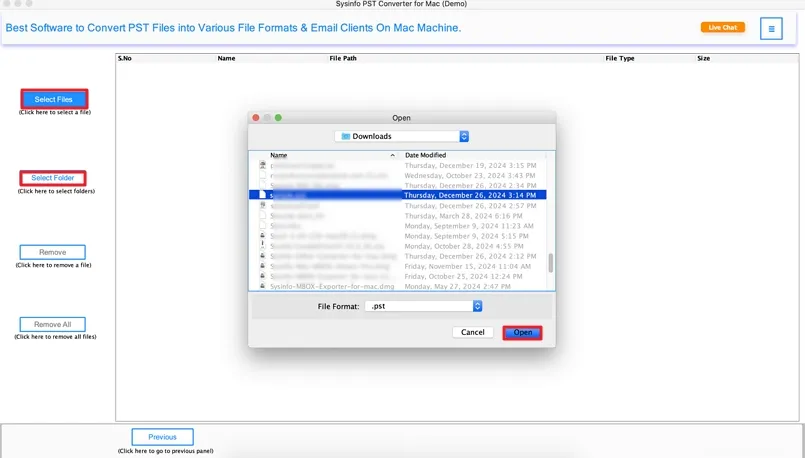Click the folder icon in the Downloads popup
805x458 pixels.
[346, 136]
